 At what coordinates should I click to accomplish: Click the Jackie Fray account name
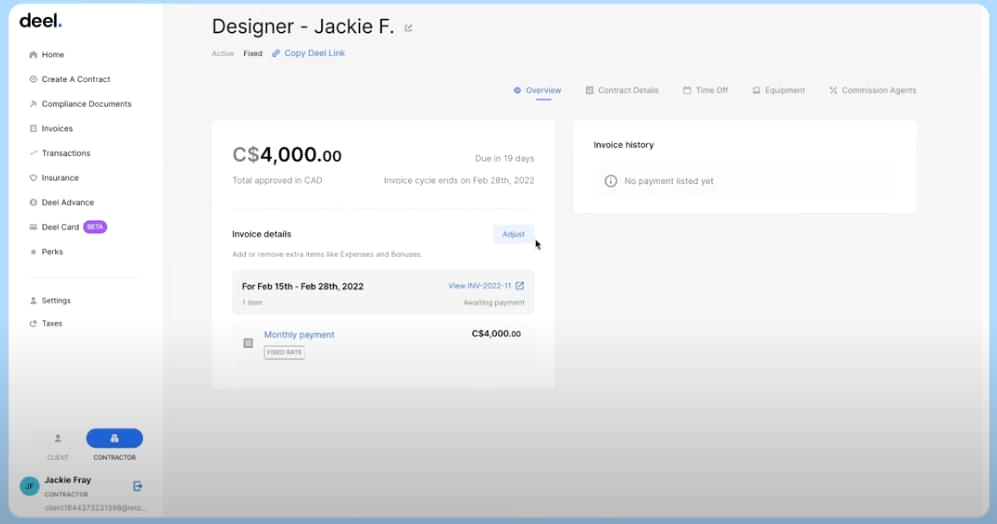(67, 480)
